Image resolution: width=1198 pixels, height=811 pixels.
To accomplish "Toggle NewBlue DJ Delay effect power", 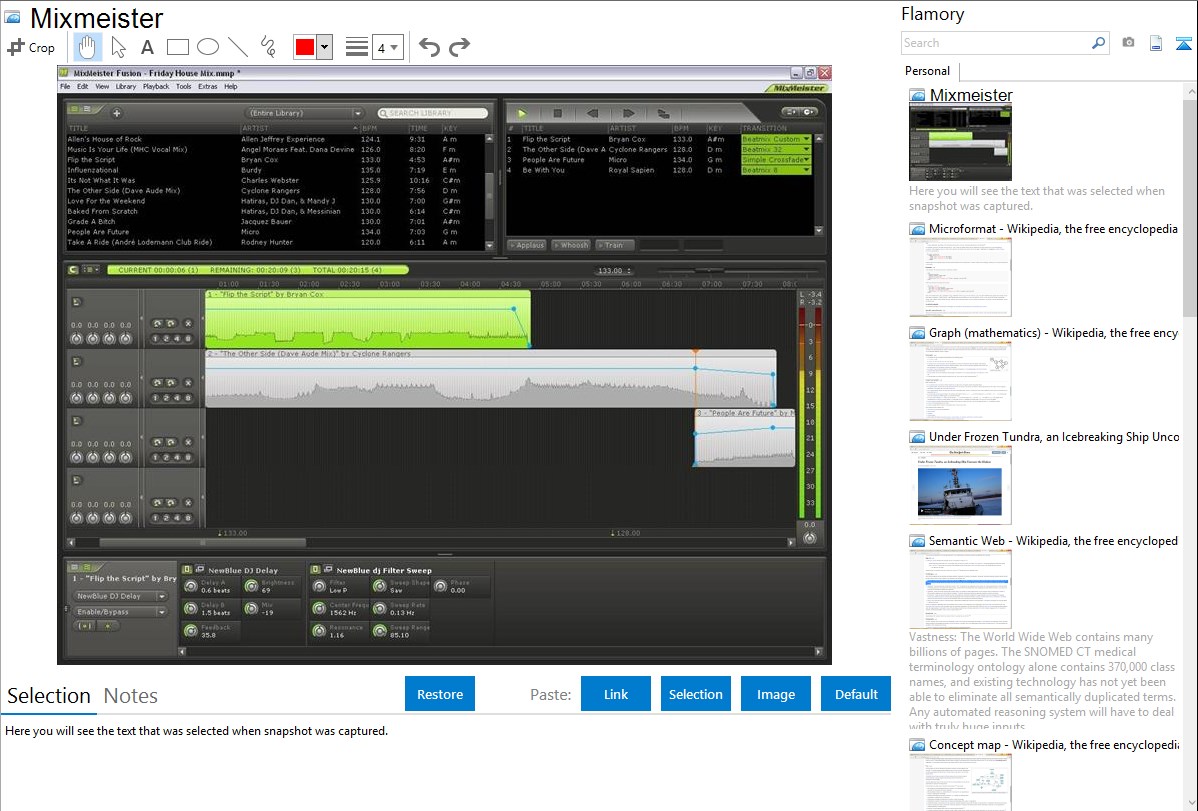I will click(x=187, y=569).
